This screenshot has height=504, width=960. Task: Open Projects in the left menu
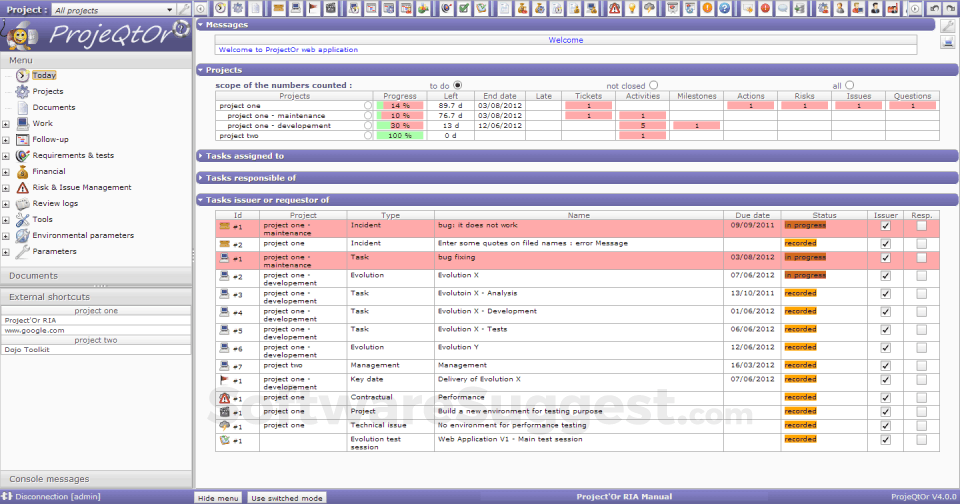(47, 91)
